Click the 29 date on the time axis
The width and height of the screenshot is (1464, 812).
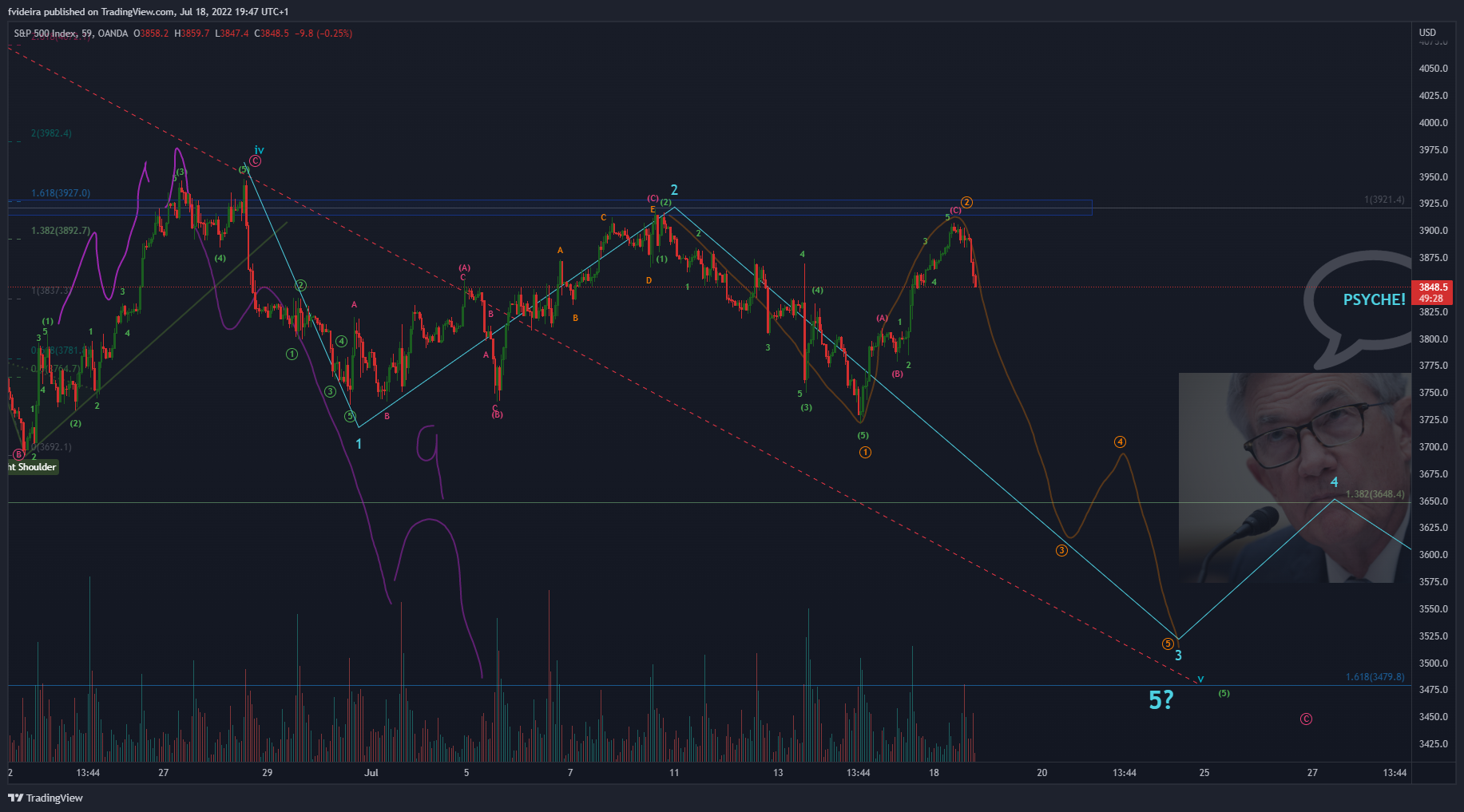coord(268,773)
